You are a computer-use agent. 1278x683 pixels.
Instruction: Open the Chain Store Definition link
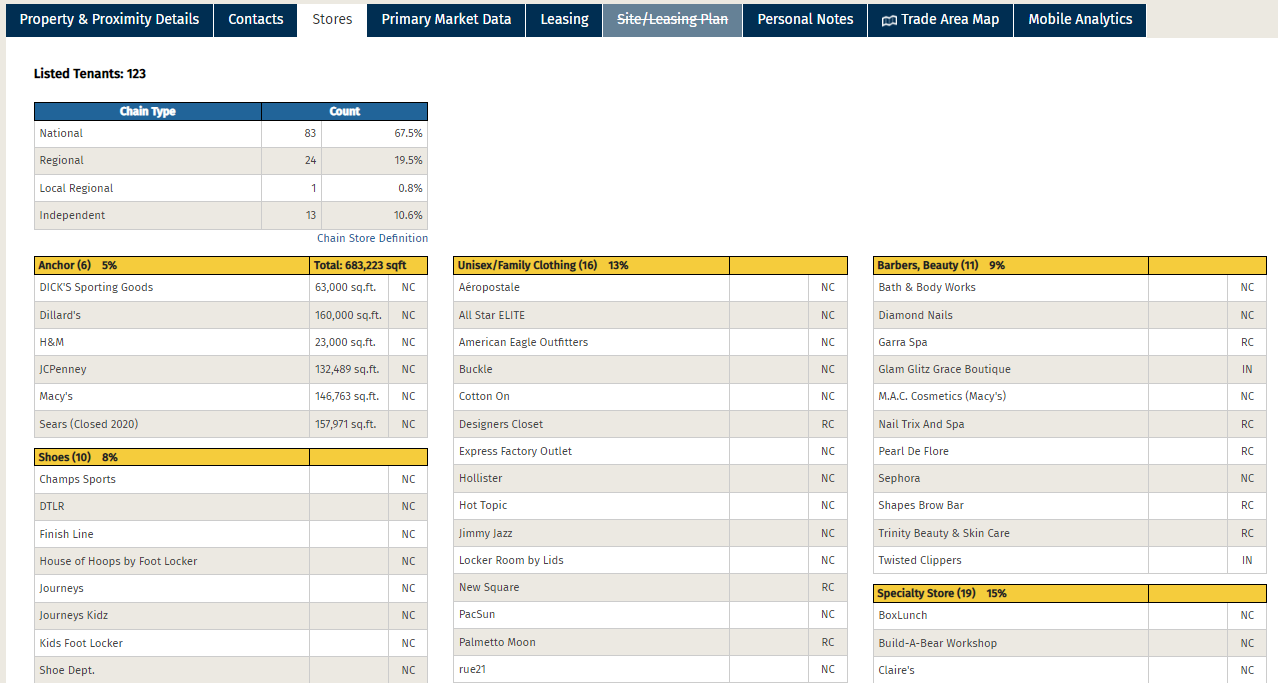pos(372,238)
